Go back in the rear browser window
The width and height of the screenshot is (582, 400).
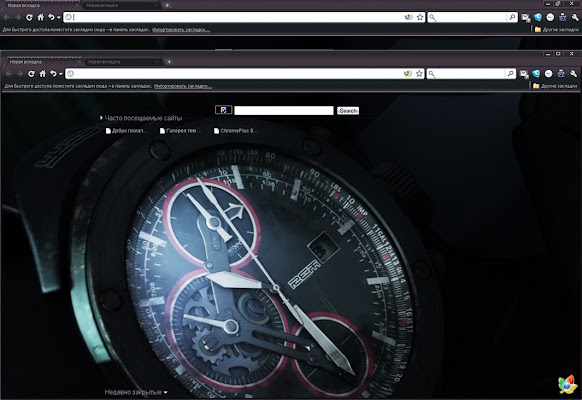pyautogui.click(x=7, y=17)
